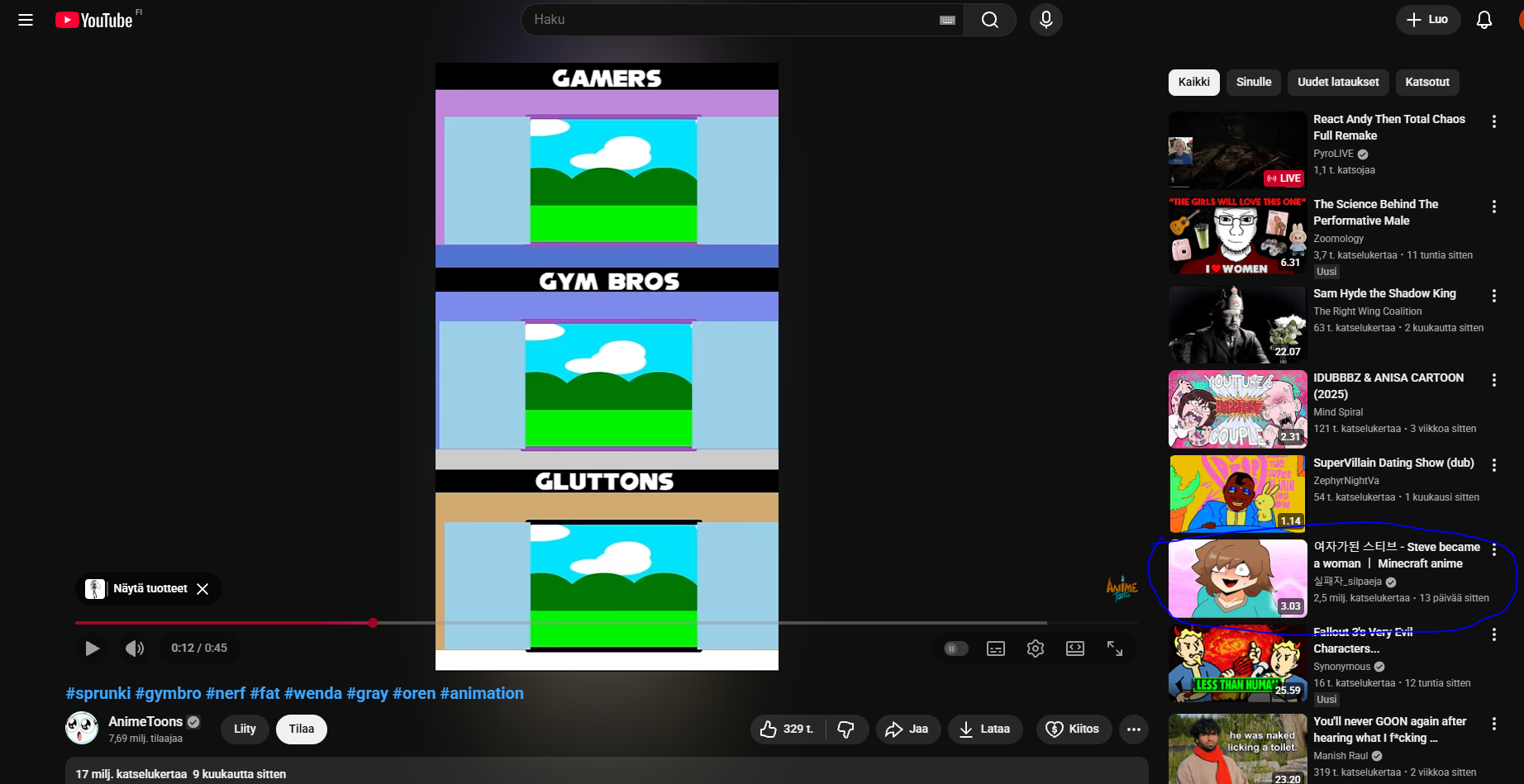This screenshot has width=1524, height=784.
Task: Switch to theater mode
Action: coord(1075,649)
